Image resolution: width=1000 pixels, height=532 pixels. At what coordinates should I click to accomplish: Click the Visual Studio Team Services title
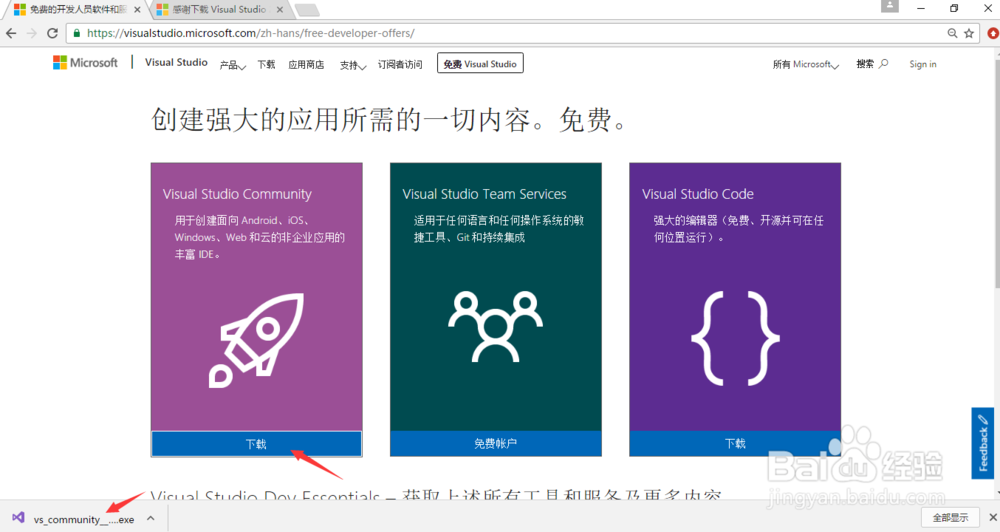[484, 194]
